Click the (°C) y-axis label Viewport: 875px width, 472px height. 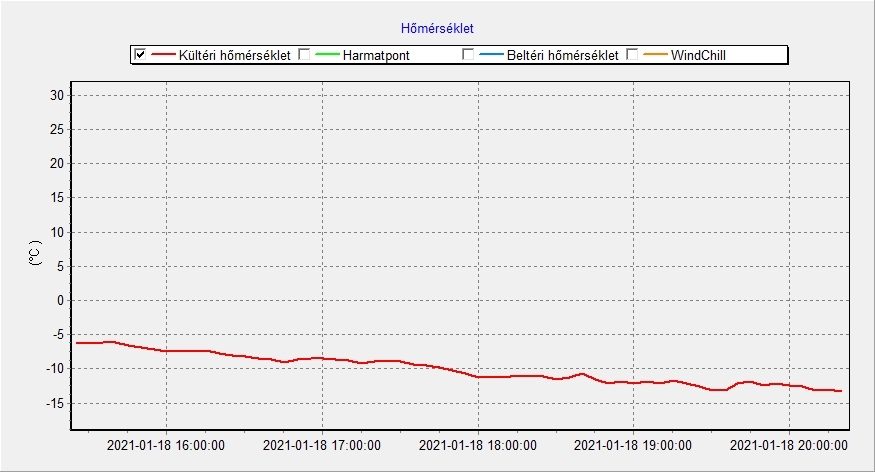click(36, 252)
